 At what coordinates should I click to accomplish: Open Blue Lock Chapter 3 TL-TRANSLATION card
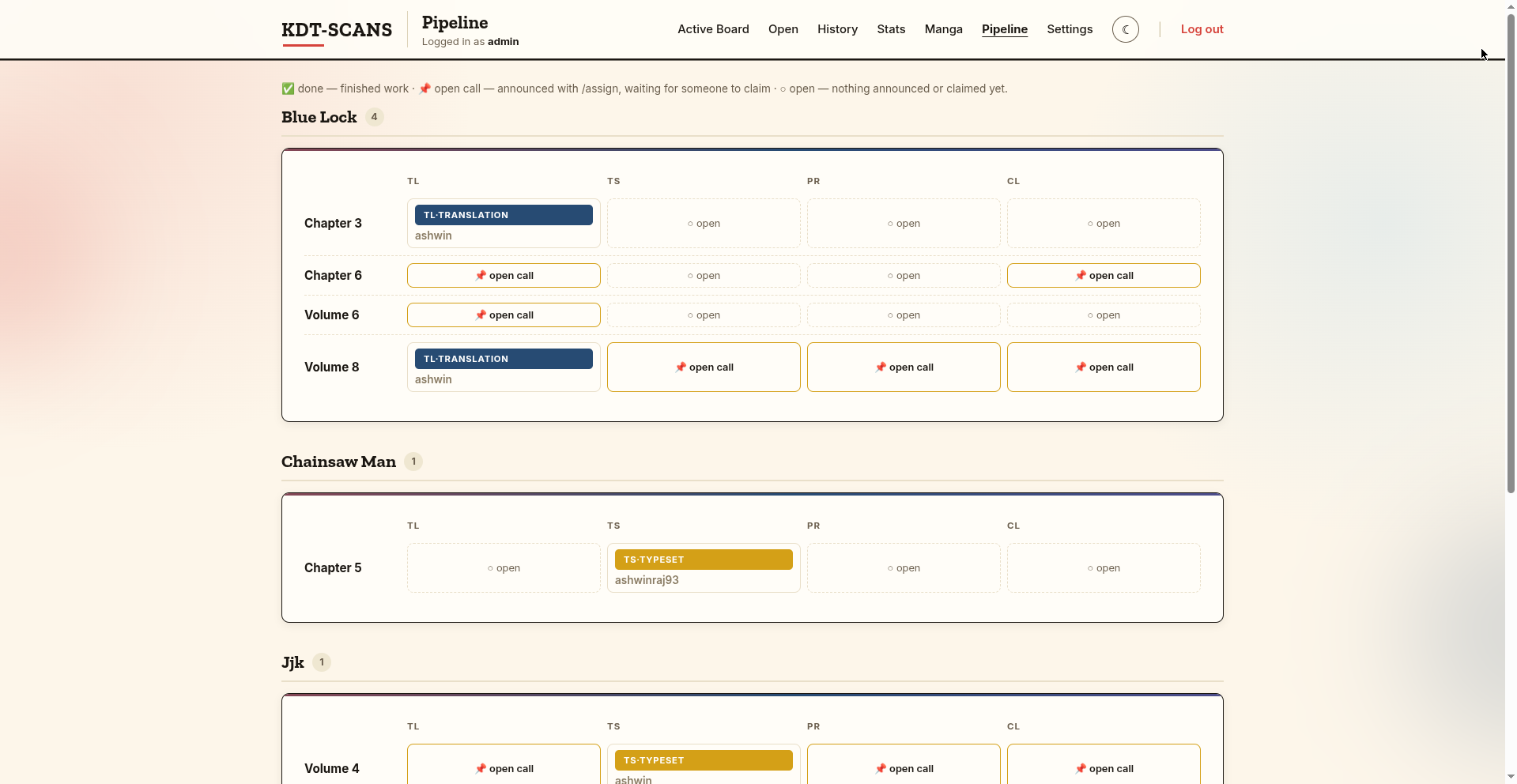504,224
